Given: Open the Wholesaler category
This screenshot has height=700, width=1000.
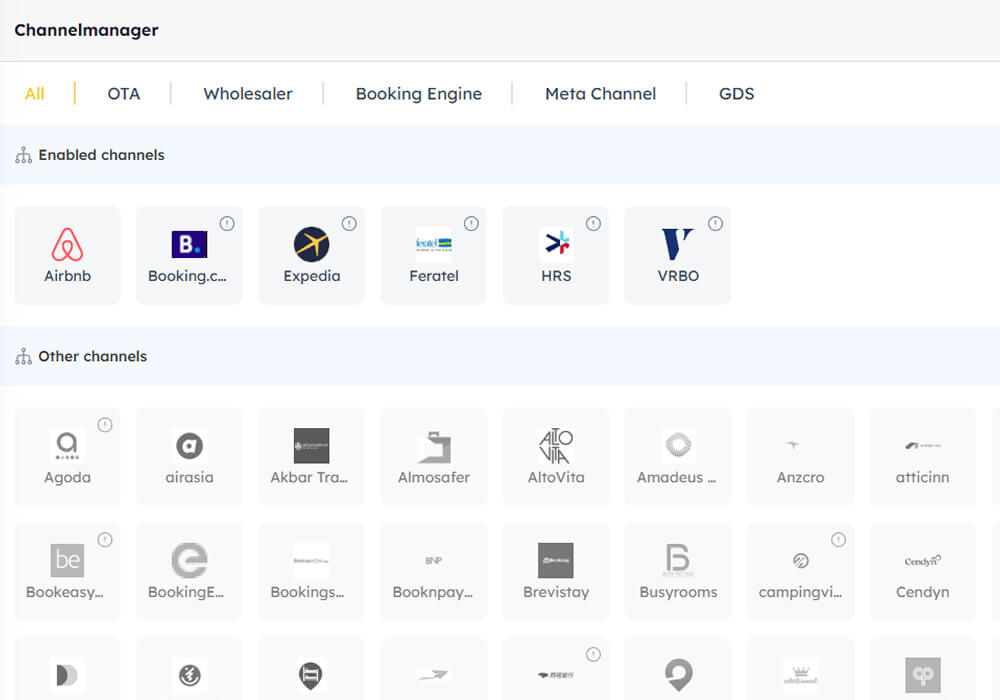Looking at the screenshot, I should pos(247,93).
